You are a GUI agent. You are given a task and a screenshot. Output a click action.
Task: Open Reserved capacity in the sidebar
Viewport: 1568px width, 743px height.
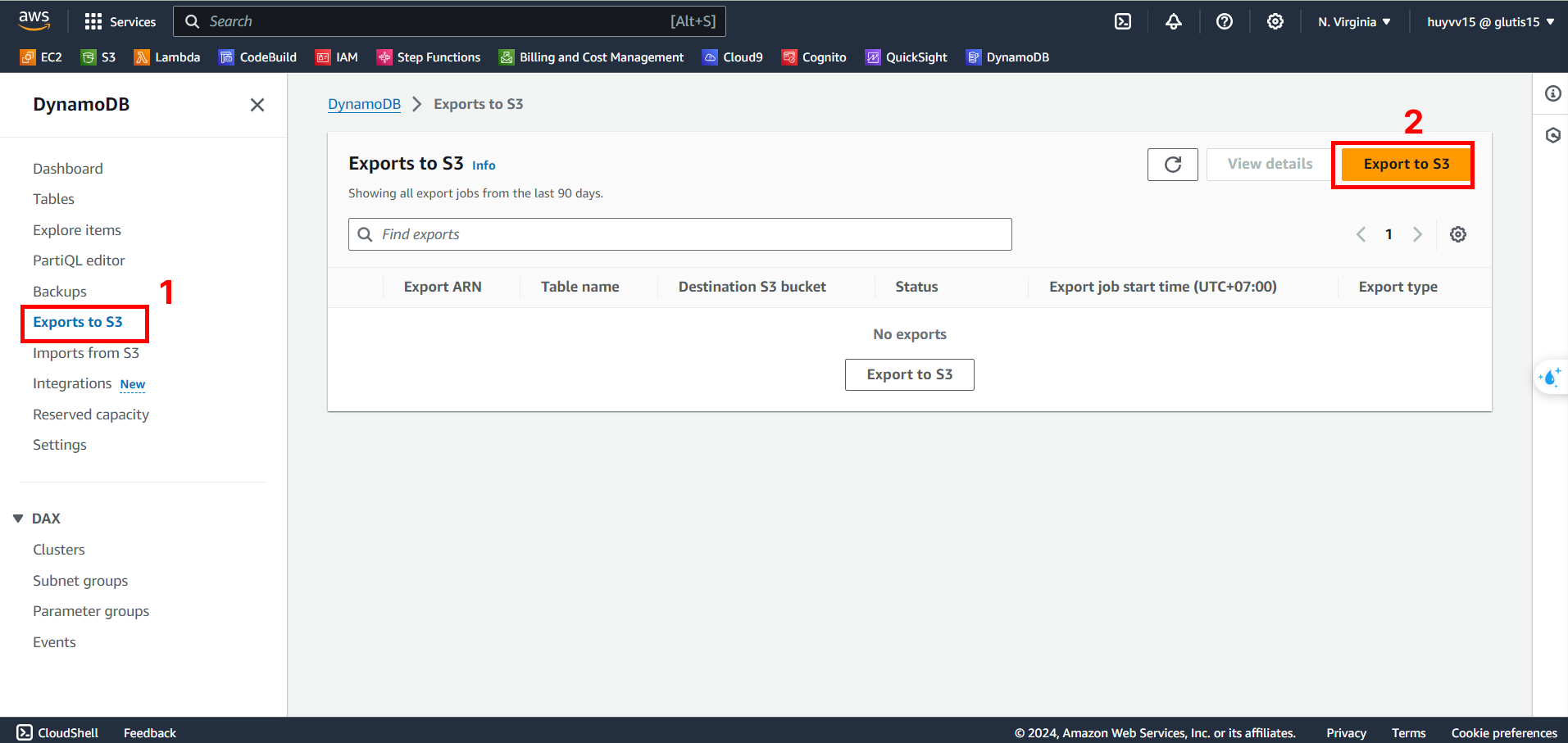pos(91,415)
